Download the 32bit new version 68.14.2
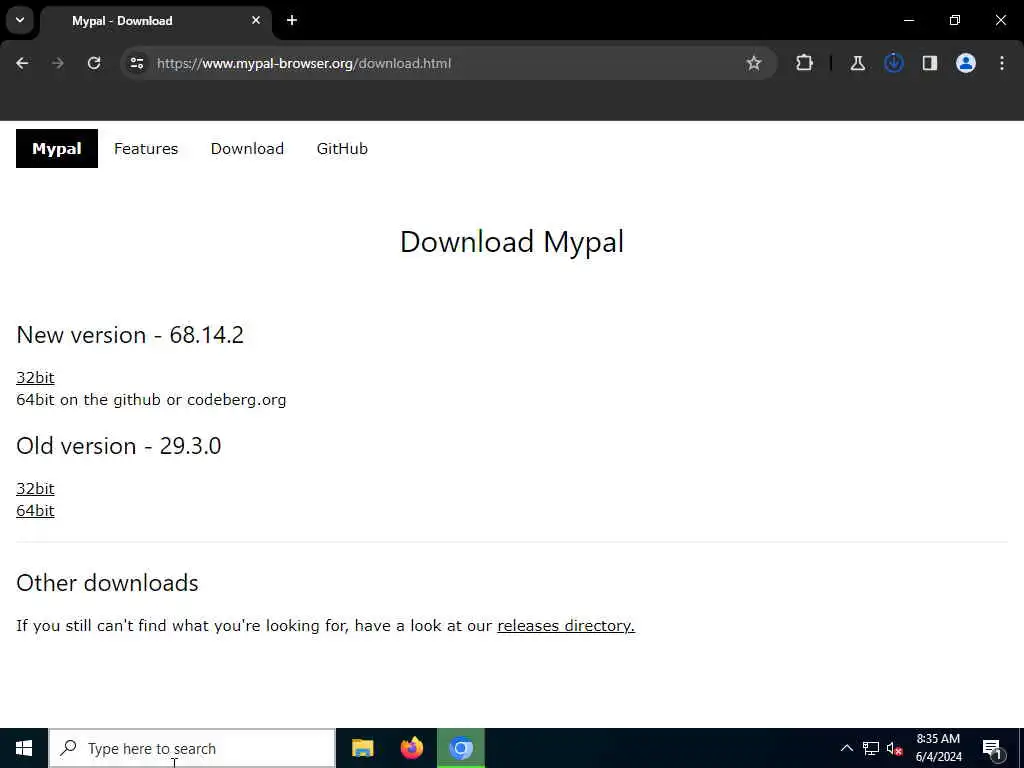Viewport: 1024px width, 768px height. [x=35, y=377]
